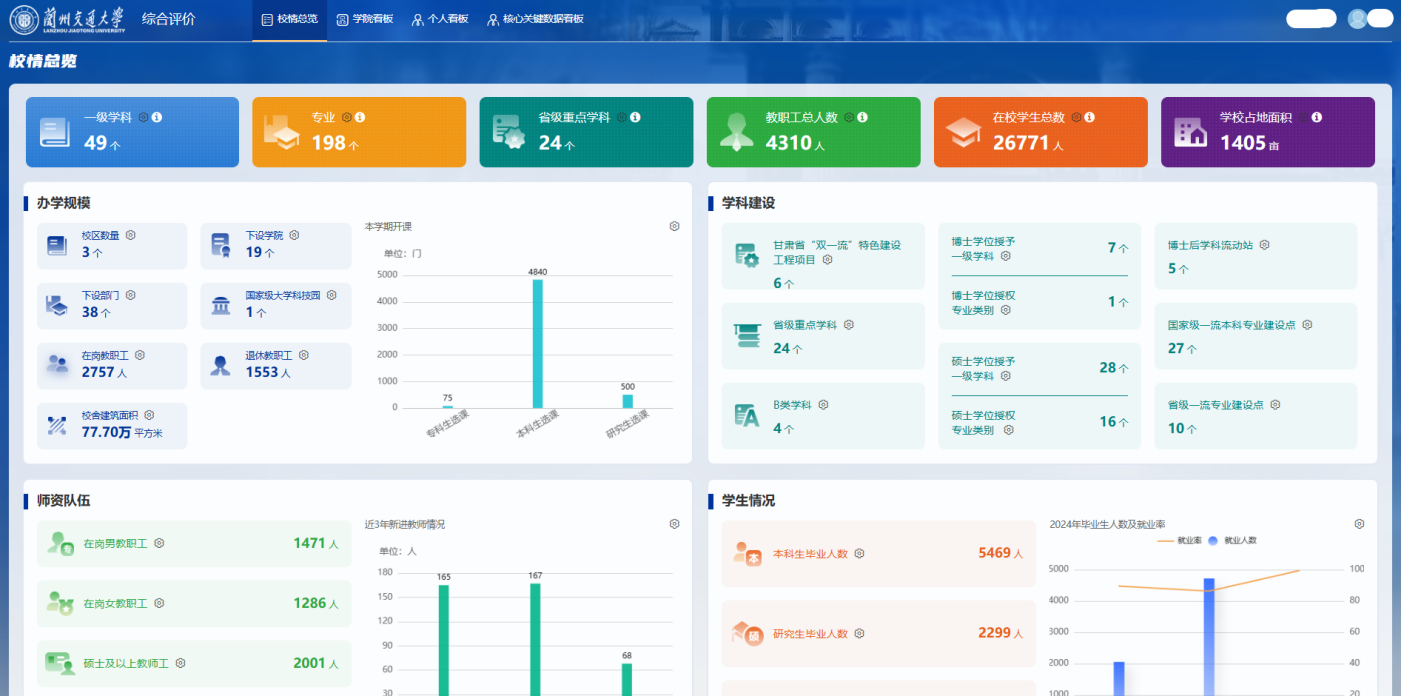Click the Lanzhou Jiaotong University logo
Viewport: 1401px width, 696px height.
click(x=68, y=19)
